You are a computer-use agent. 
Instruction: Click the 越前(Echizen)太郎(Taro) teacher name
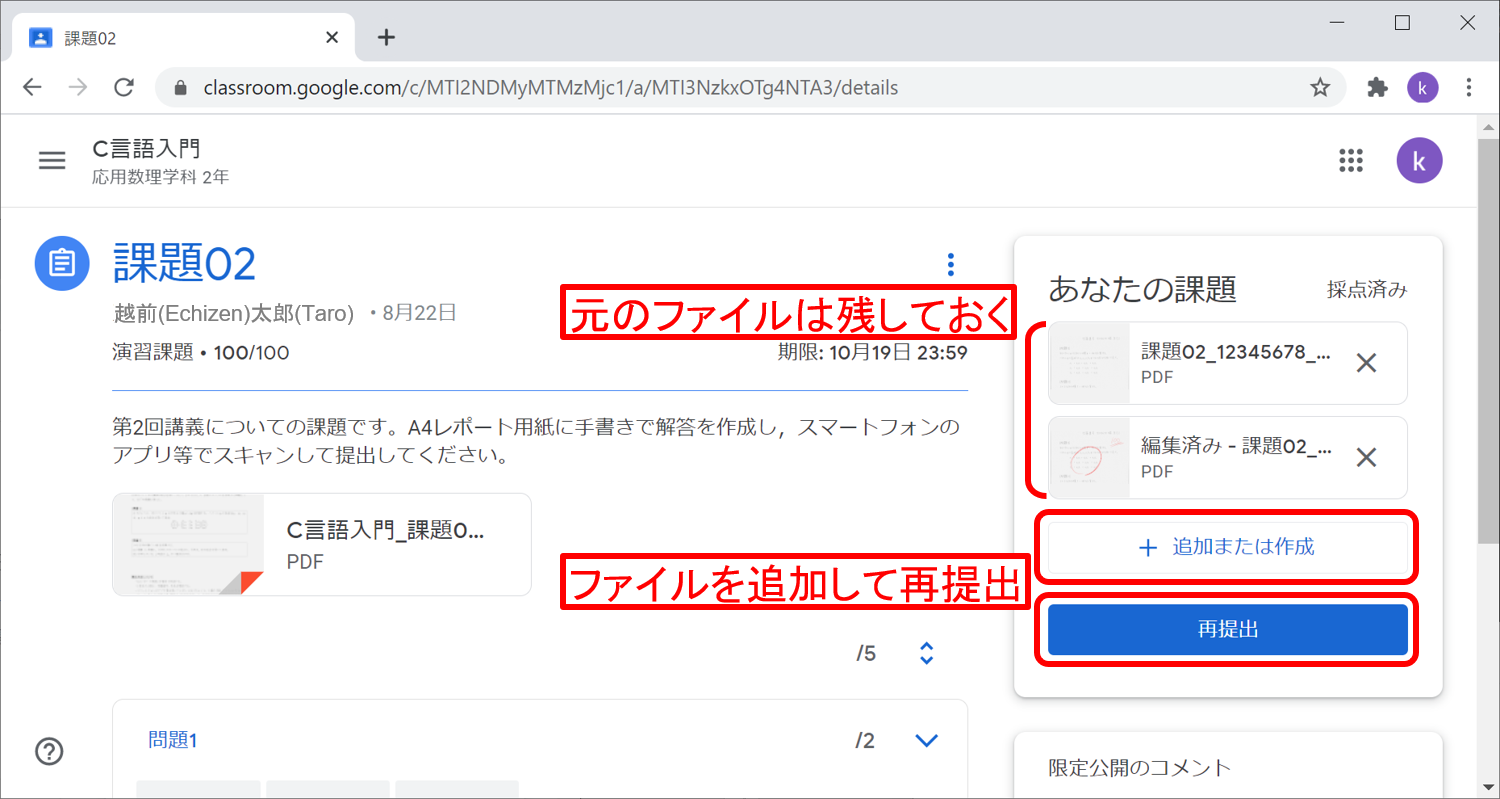pyautogui.click(x=234, y=313)
